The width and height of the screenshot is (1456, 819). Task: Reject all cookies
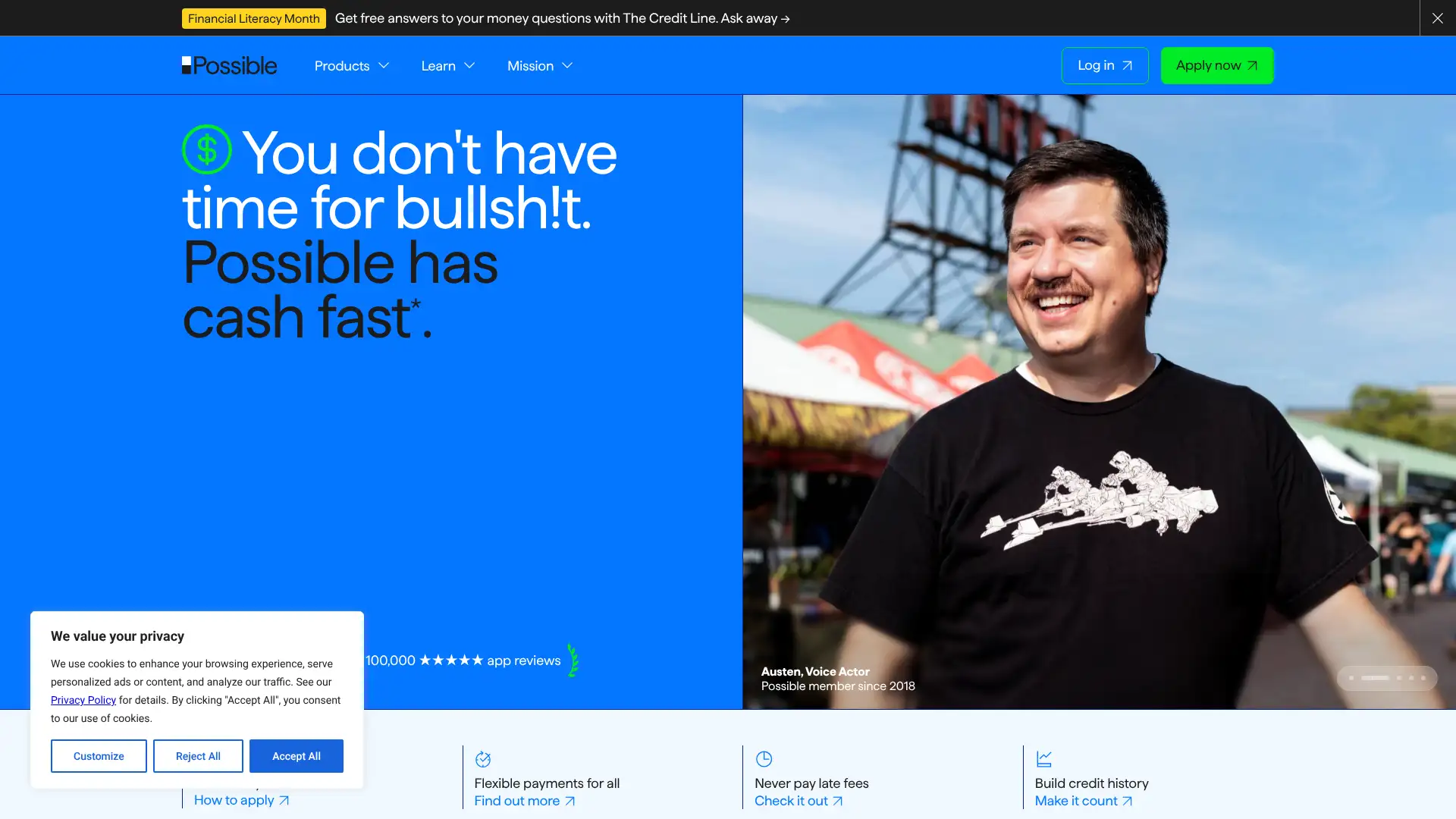click(198, 756)
